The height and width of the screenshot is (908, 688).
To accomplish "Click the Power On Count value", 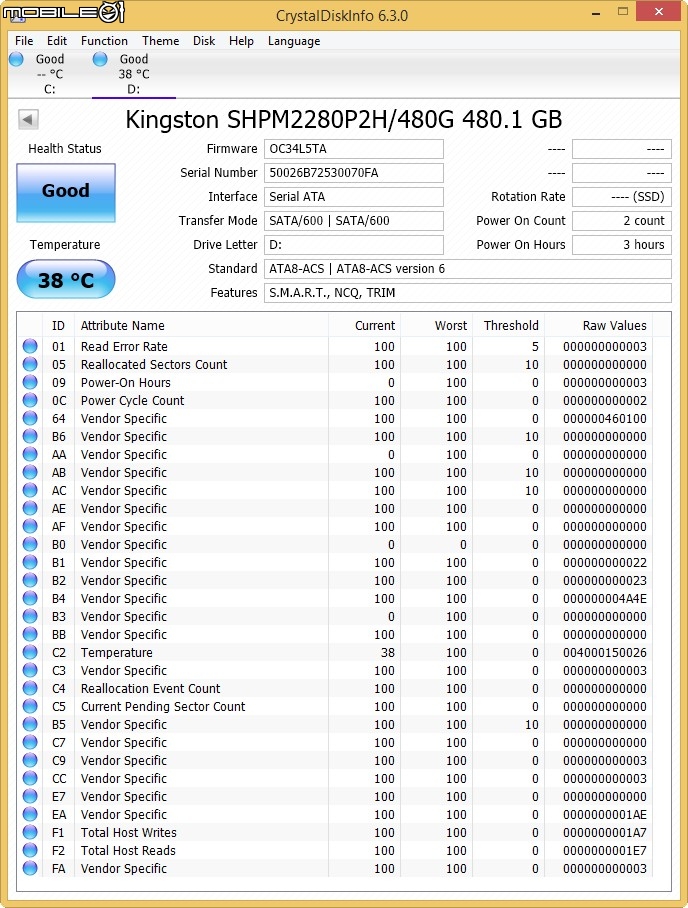I will (622, 221).
